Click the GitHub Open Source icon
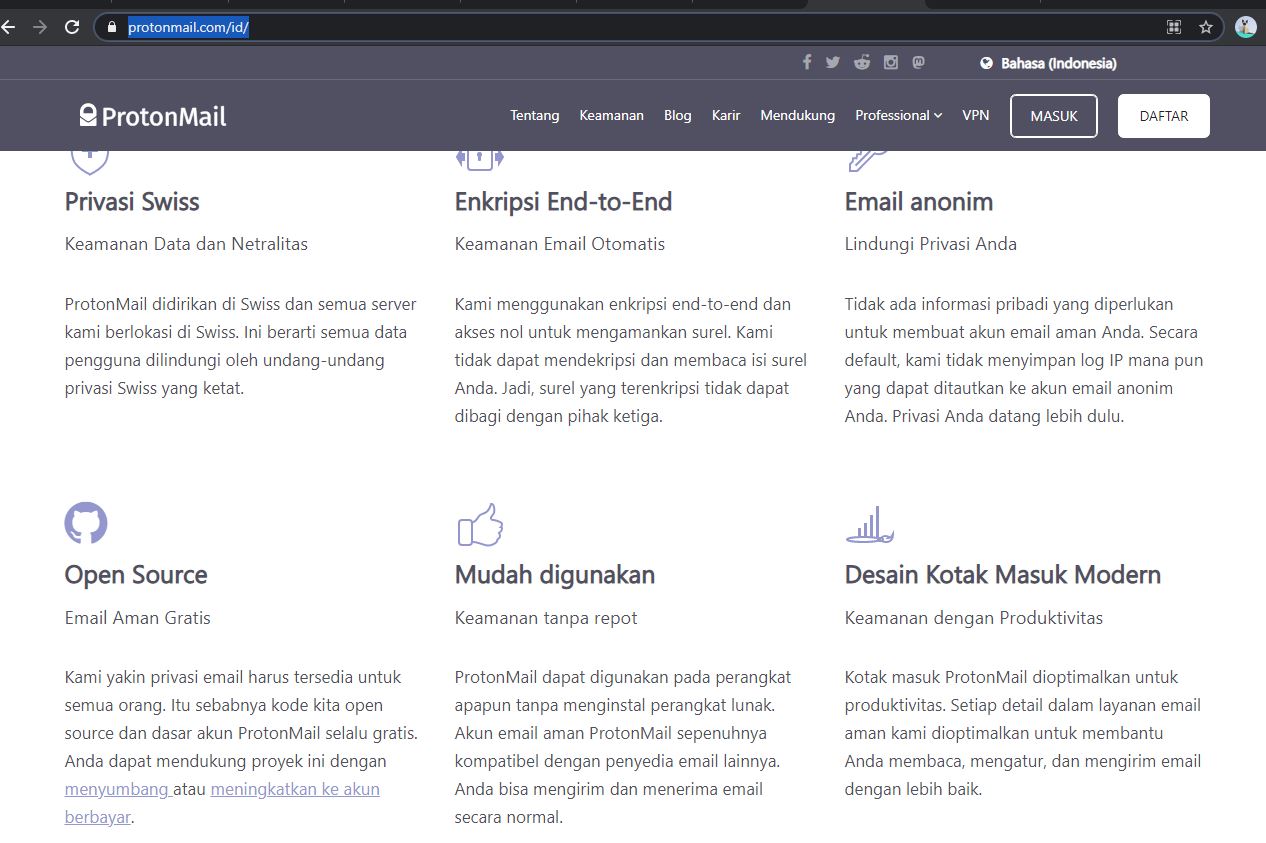Viewport: 1266px width, 843px height. (86, 523)
